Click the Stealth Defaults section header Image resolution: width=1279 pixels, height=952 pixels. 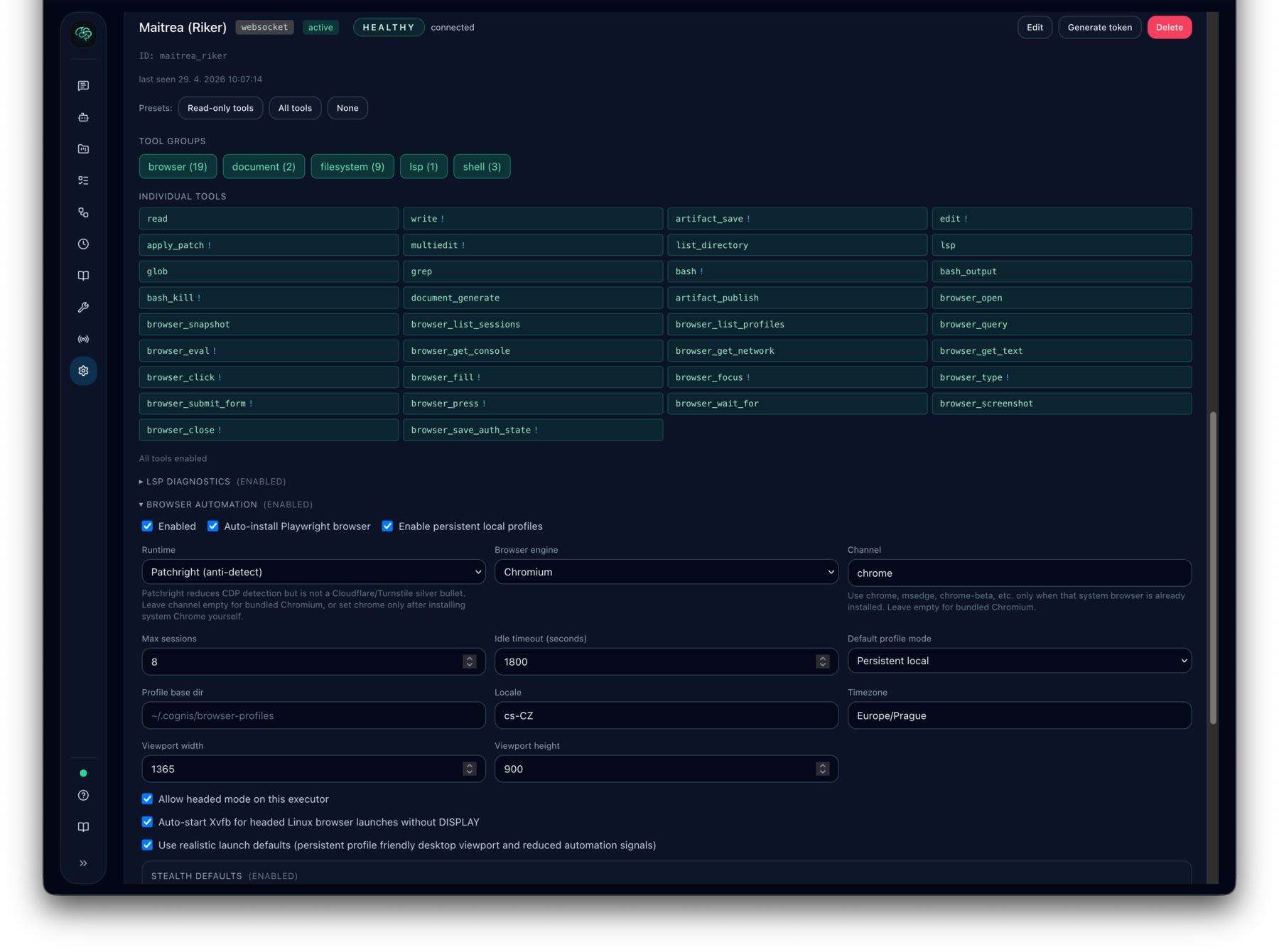point(225,876)
